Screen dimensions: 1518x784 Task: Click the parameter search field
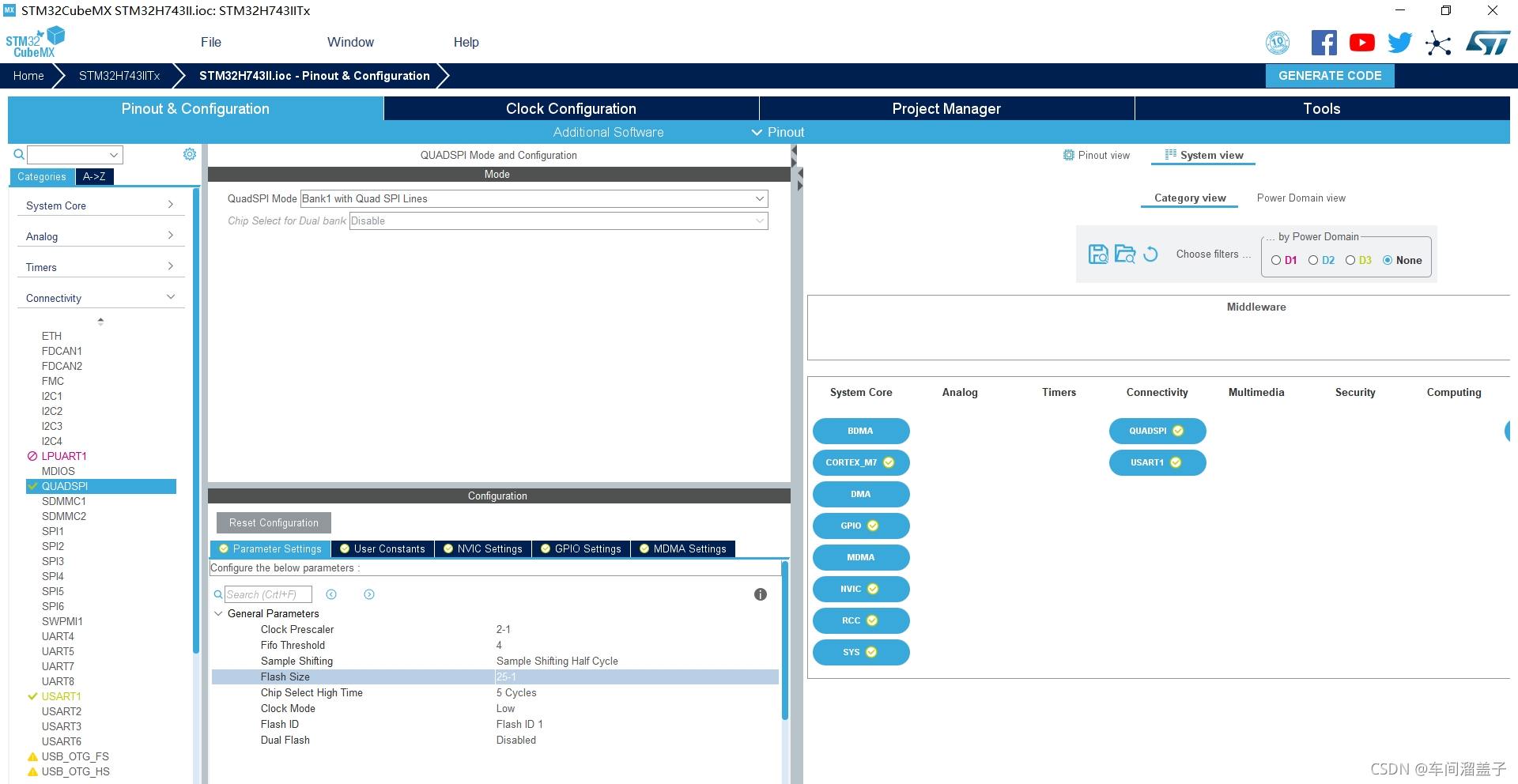pyautogui.click(x=268, y=594)
